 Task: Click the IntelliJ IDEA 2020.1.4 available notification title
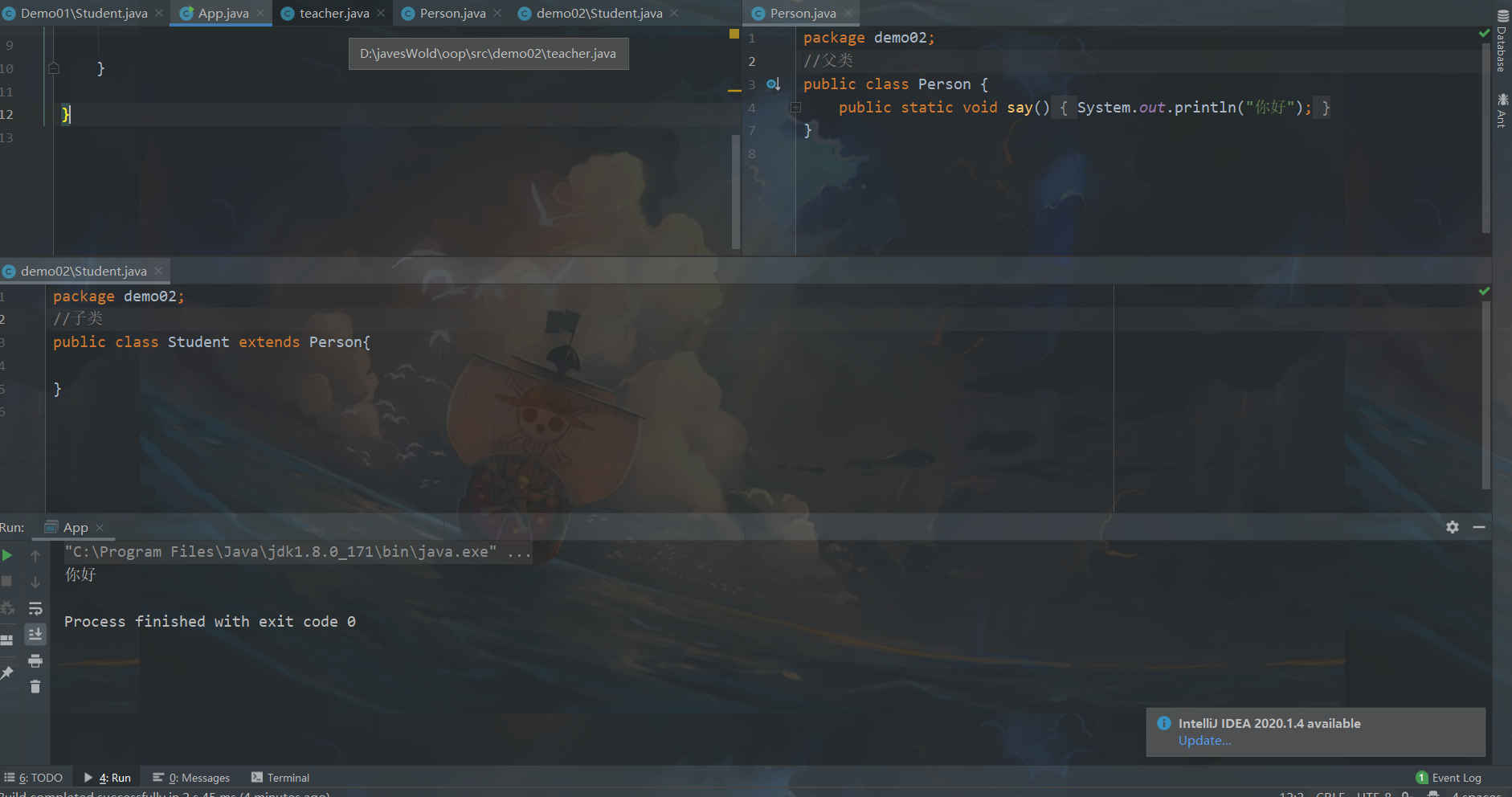click(1269, 723)
